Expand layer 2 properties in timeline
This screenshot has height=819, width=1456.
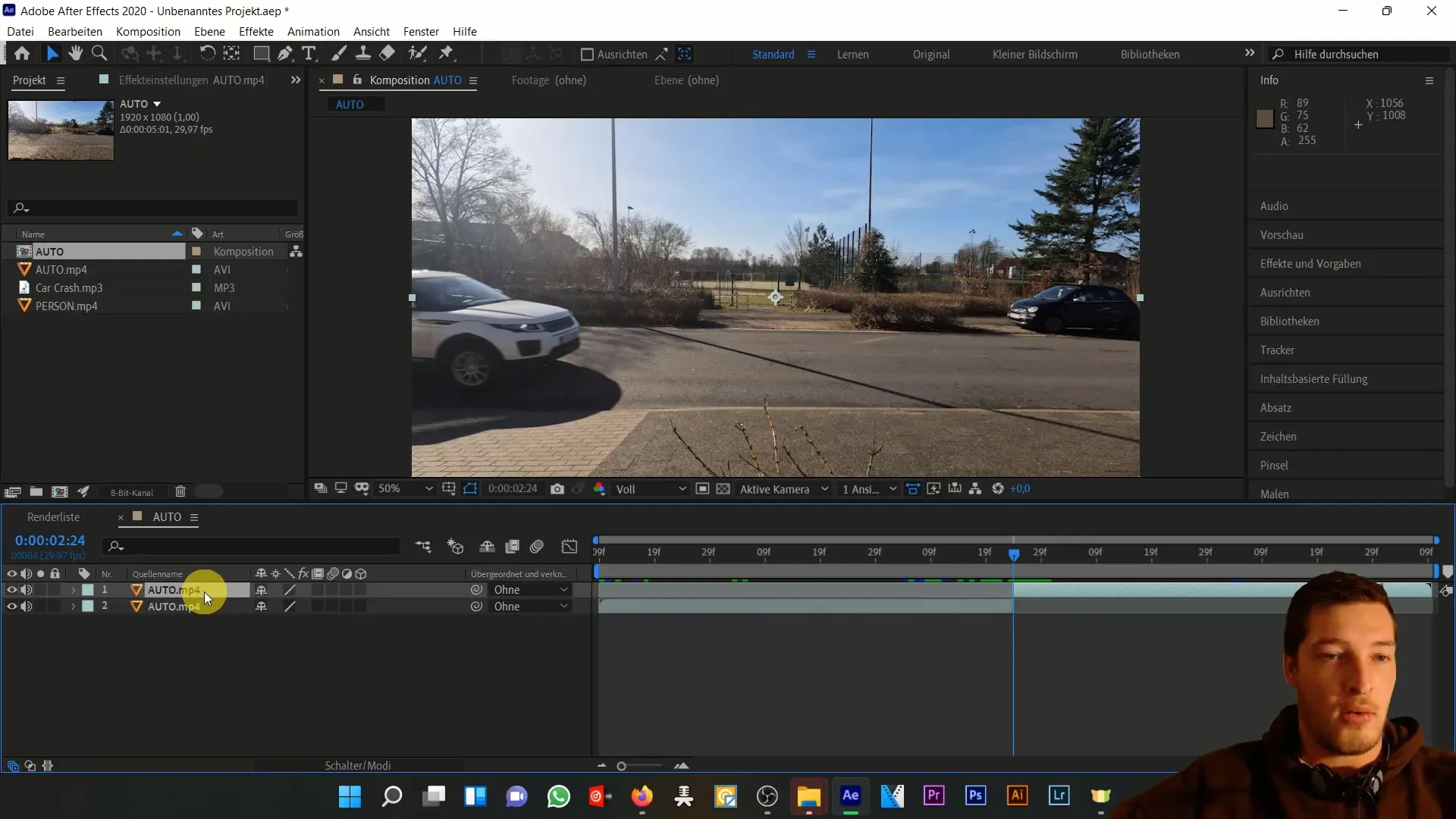point(73,607)
